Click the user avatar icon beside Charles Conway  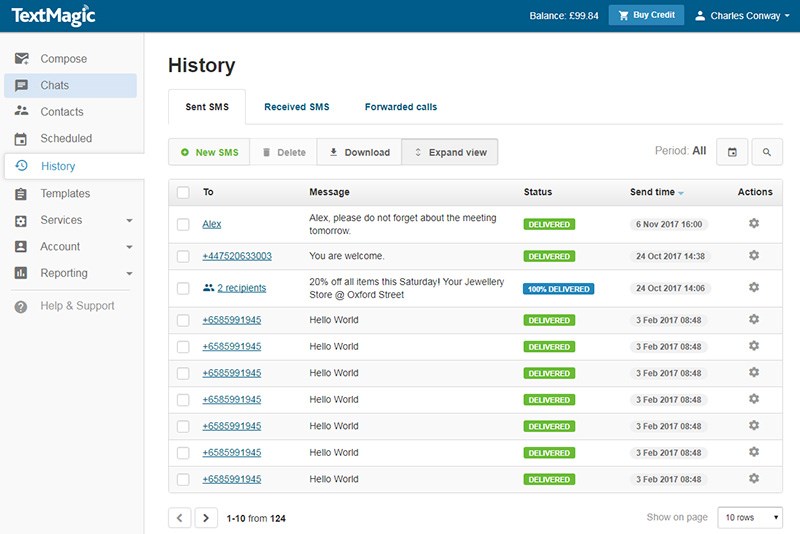700,16
